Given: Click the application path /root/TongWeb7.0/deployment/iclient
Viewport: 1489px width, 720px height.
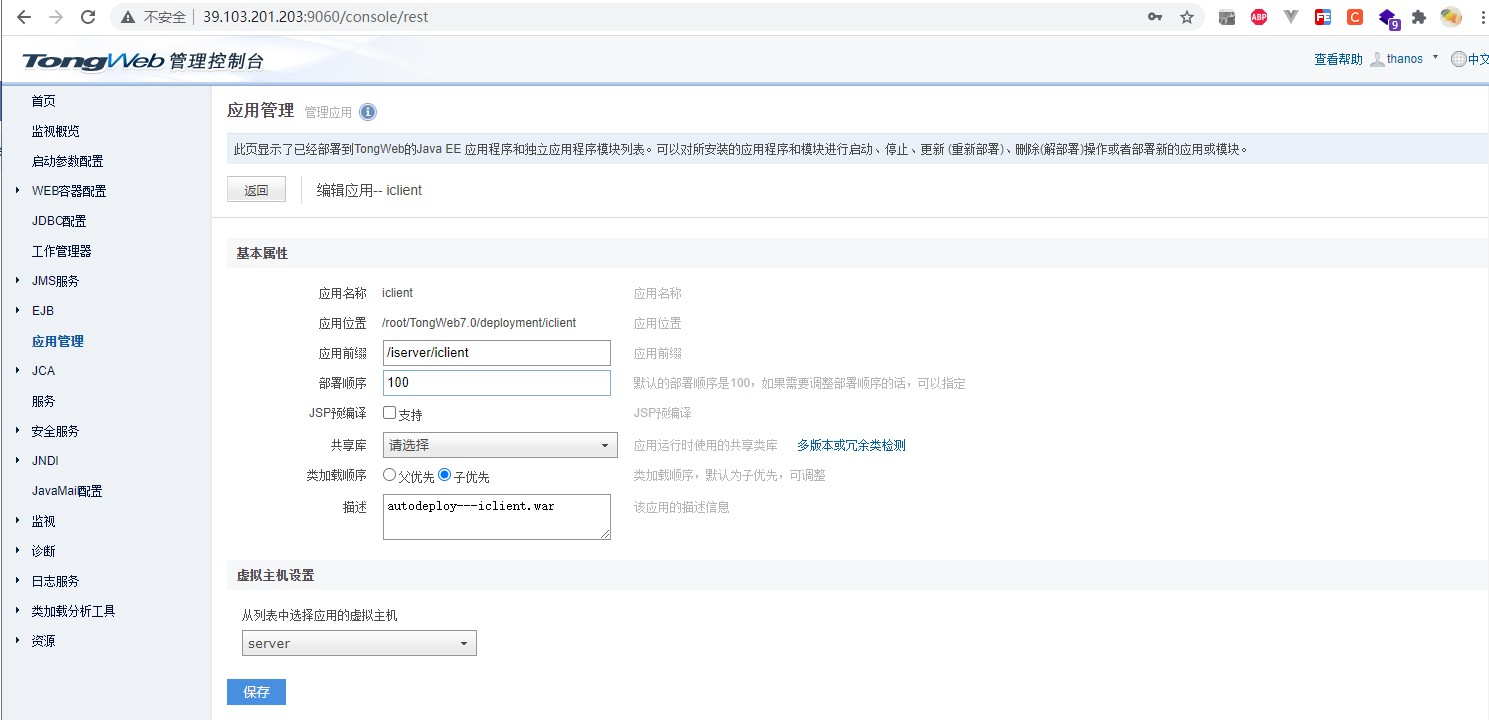Looking at the screenshot, I should click(x=479, y=323).
